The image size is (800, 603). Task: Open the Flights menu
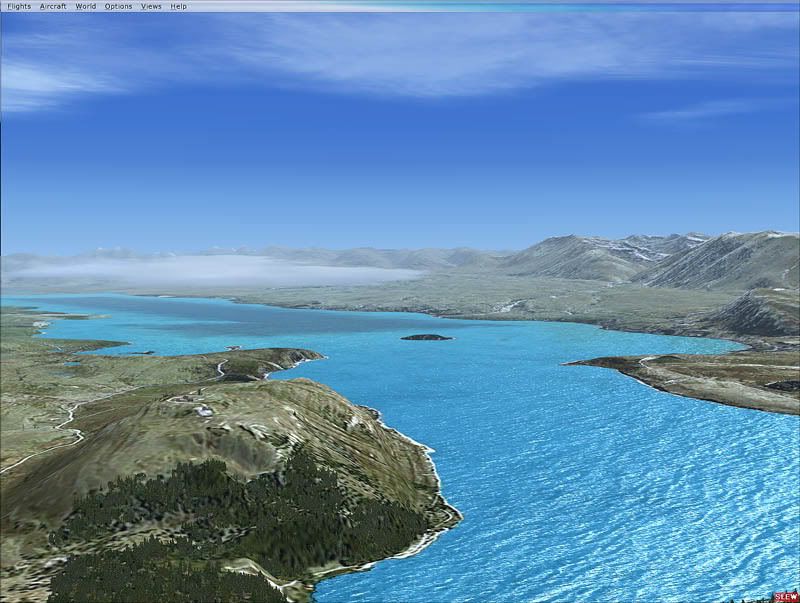tap(19, 6)
